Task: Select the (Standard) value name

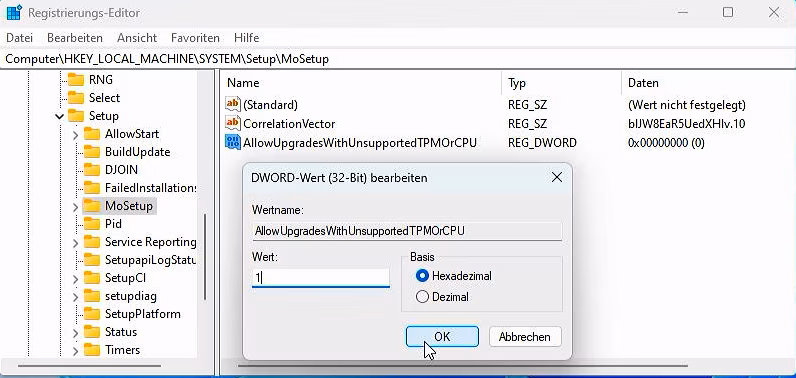Action: (x=271, y=105)
